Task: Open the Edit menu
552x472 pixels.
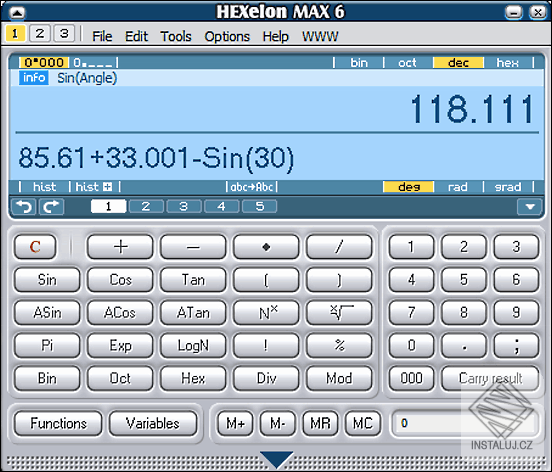Action: click(136, 36)
